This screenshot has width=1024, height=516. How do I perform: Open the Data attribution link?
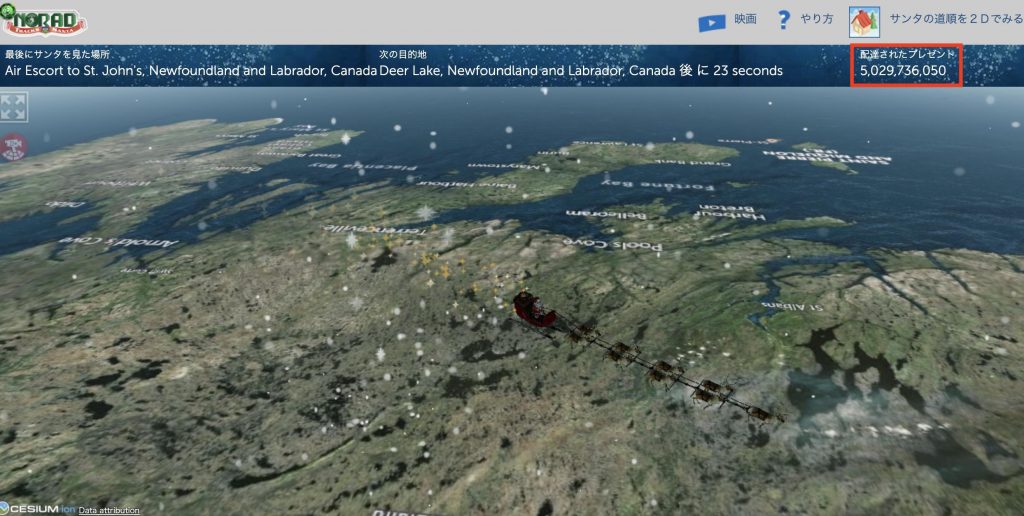[x=109, y=510]
